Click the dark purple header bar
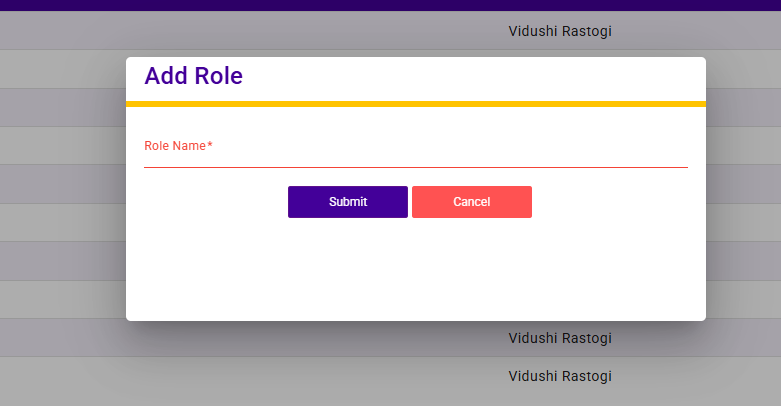Viewport: 781px width, 406px height. pyautogui.click(x=390, y=5)
